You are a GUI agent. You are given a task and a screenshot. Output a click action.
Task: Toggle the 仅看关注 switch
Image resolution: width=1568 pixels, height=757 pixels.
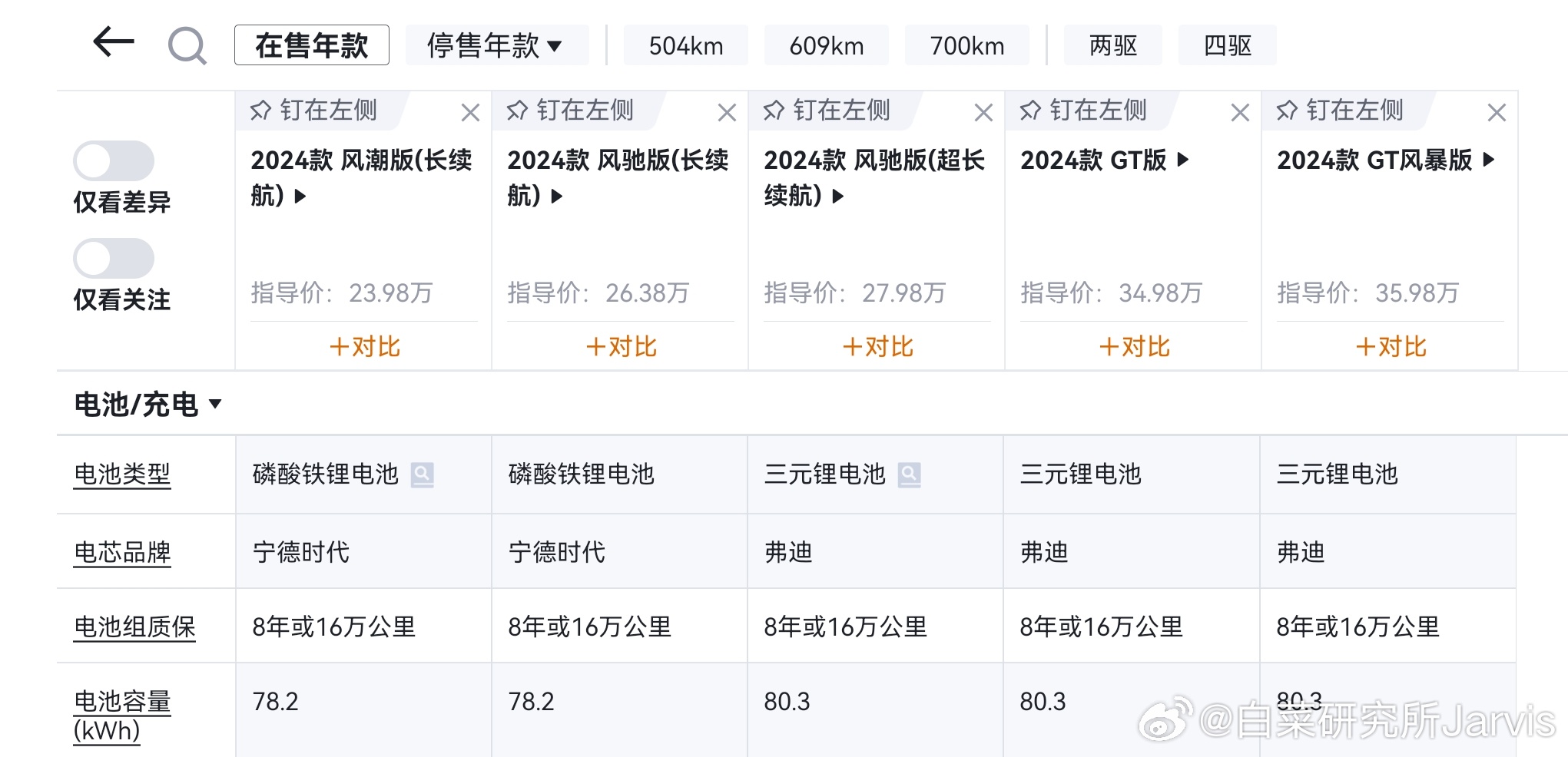pos(114,259)
